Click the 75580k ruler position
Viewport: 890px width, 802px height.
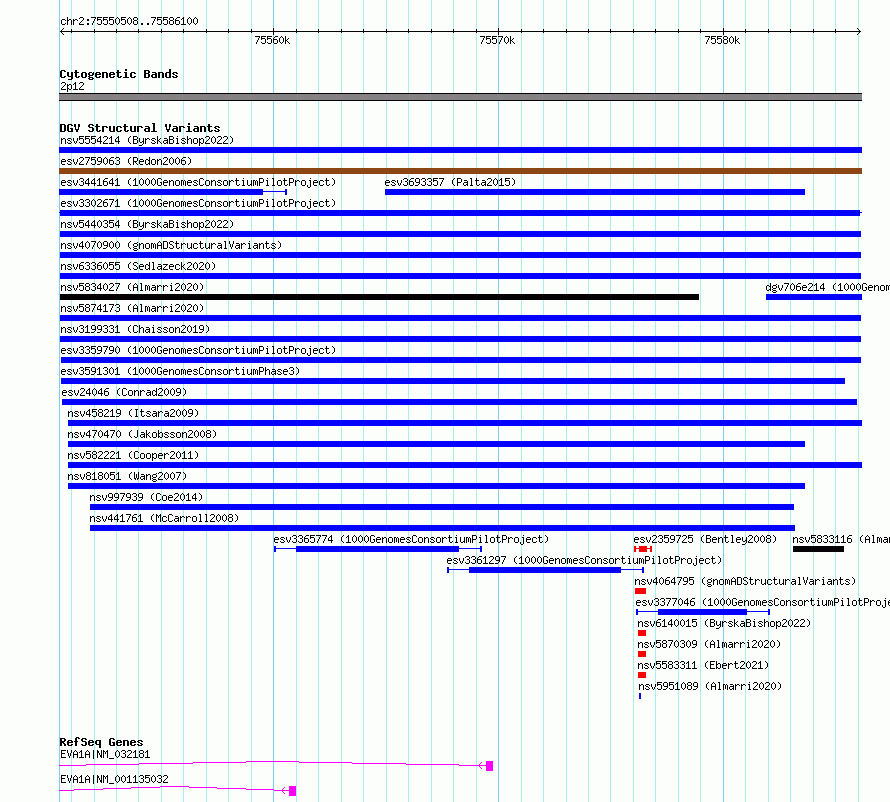click(722, 40)
